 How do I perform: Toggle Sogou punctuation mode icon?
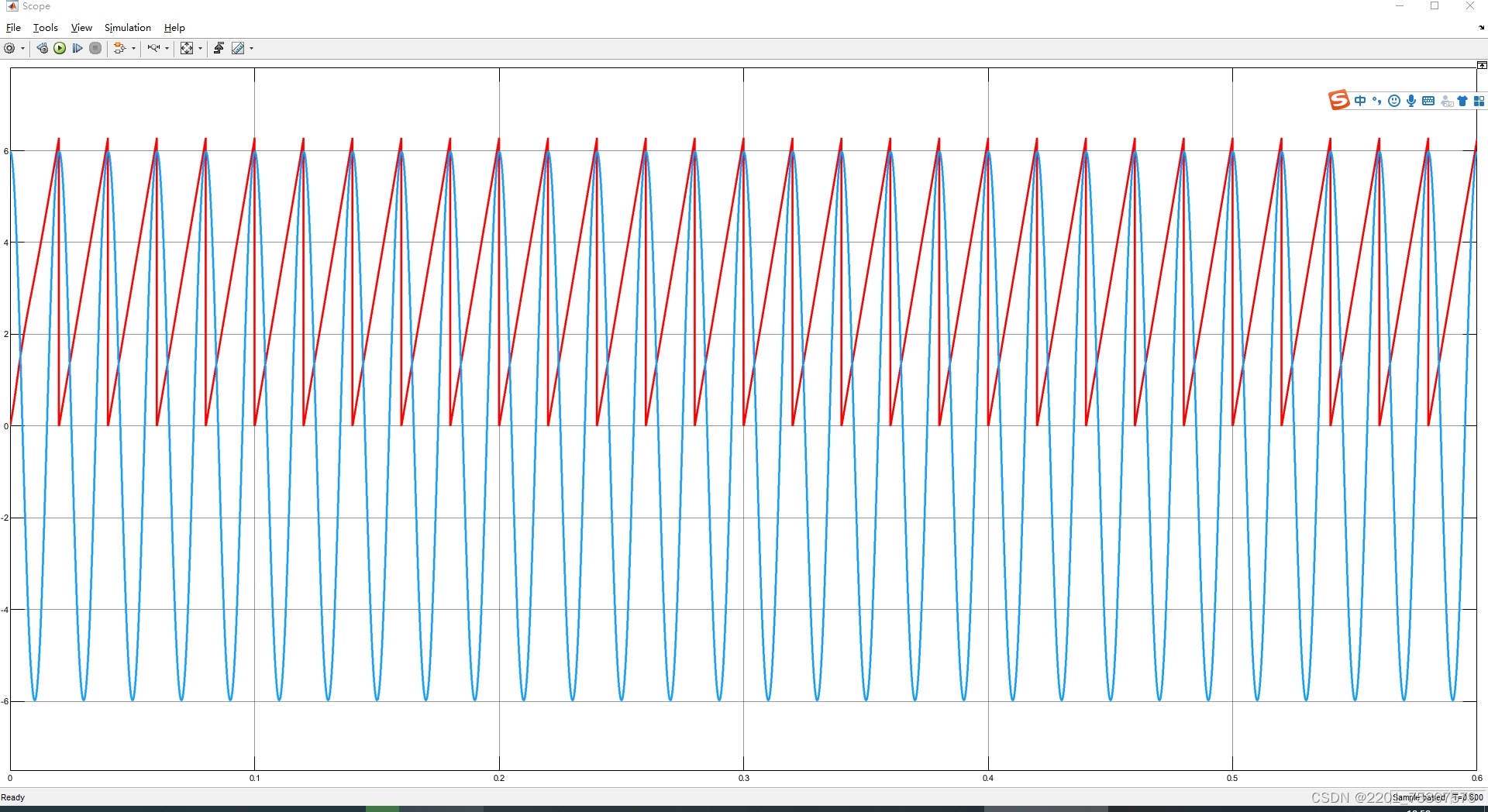click(1376, 101)
